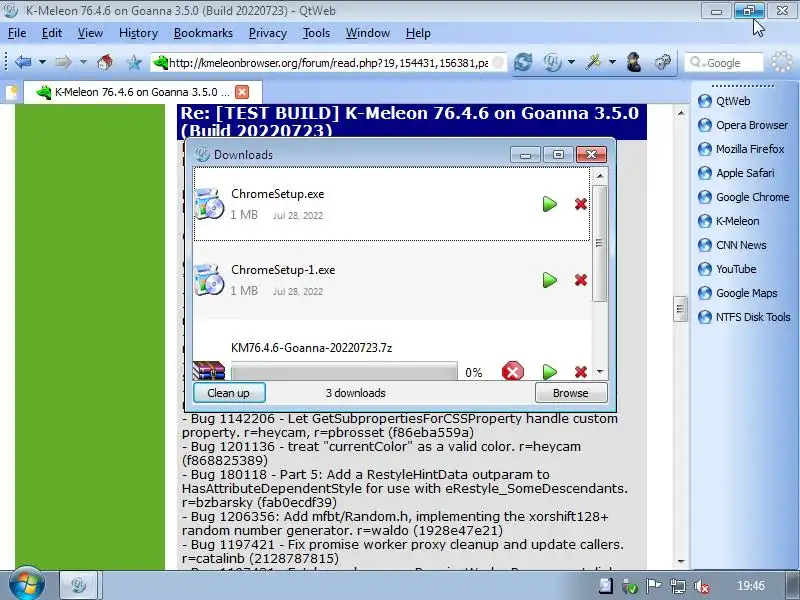Click the Action Center flag tray icon

654,586
